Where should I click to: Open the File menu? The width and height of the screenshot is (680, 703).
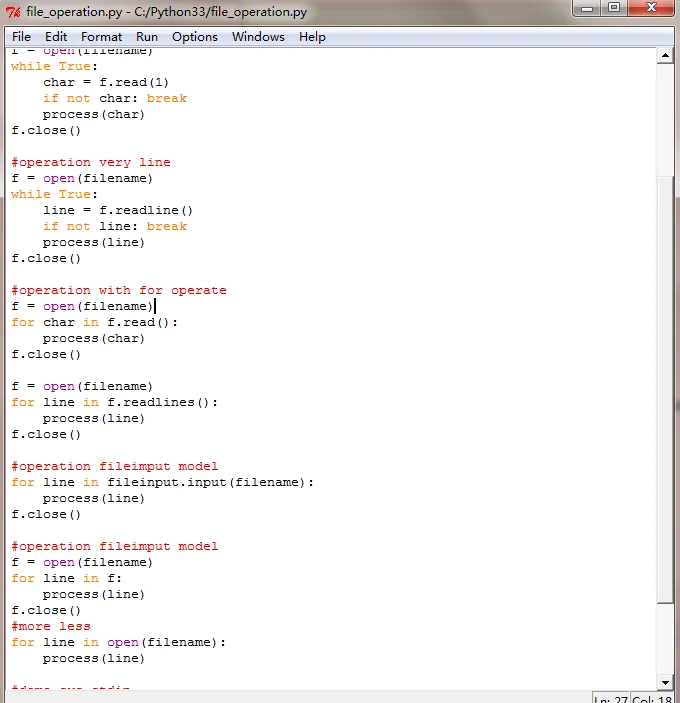(x=21, y=37)
